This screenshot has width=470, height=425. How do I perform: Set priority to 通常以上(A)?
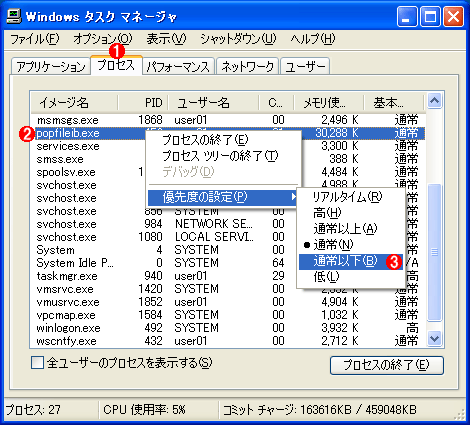tap(351, 229)
